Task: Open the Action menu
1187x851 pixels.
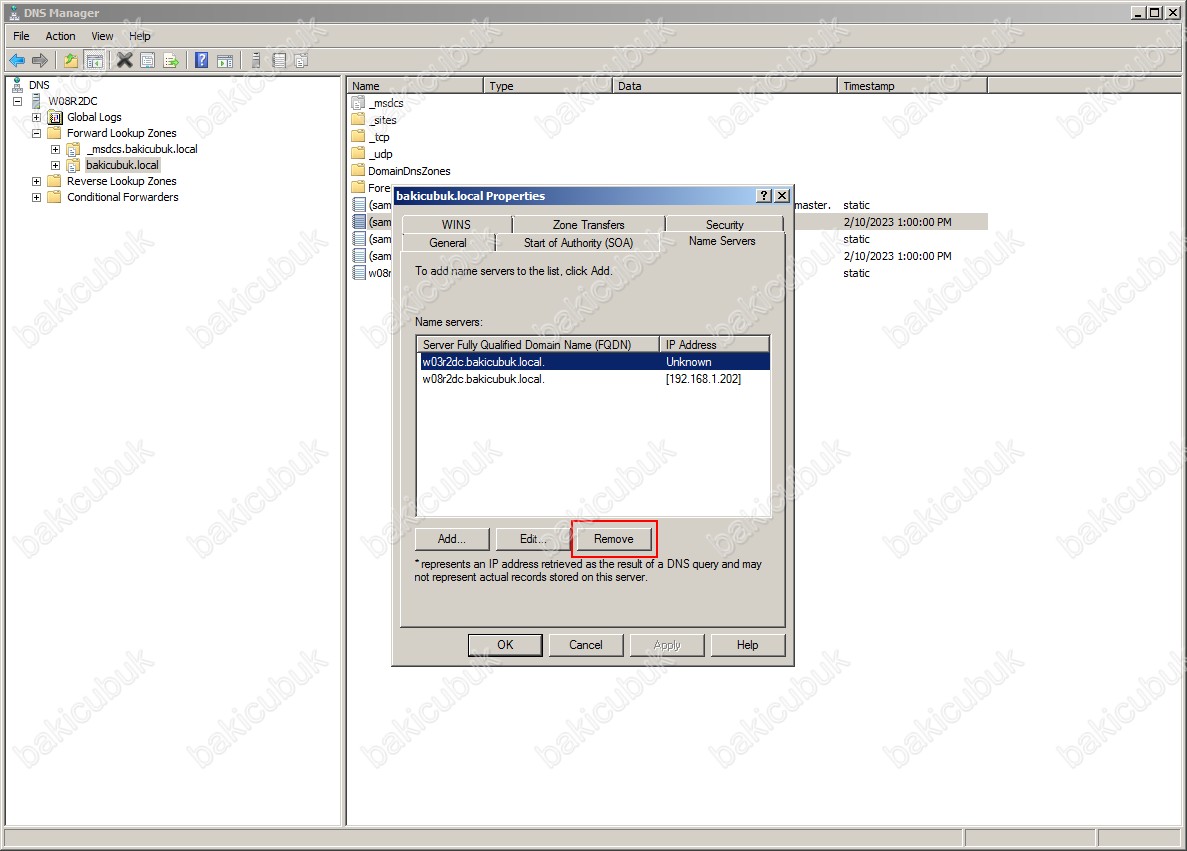Action: [x=60, y=36]
